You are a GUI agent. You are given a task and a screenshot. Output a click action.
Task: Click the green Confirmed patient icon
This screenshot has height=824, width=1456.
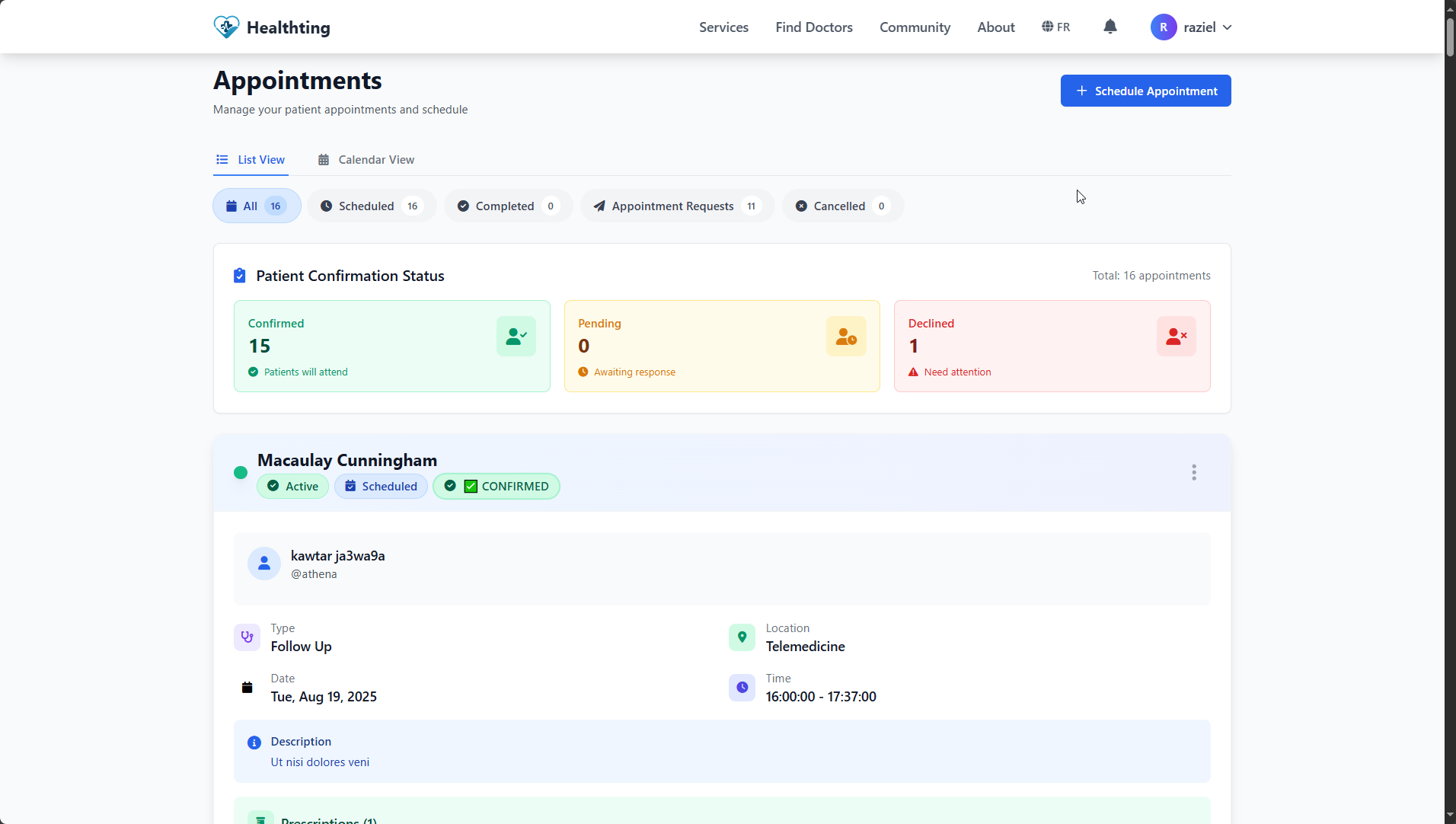[x=516, y=336]
